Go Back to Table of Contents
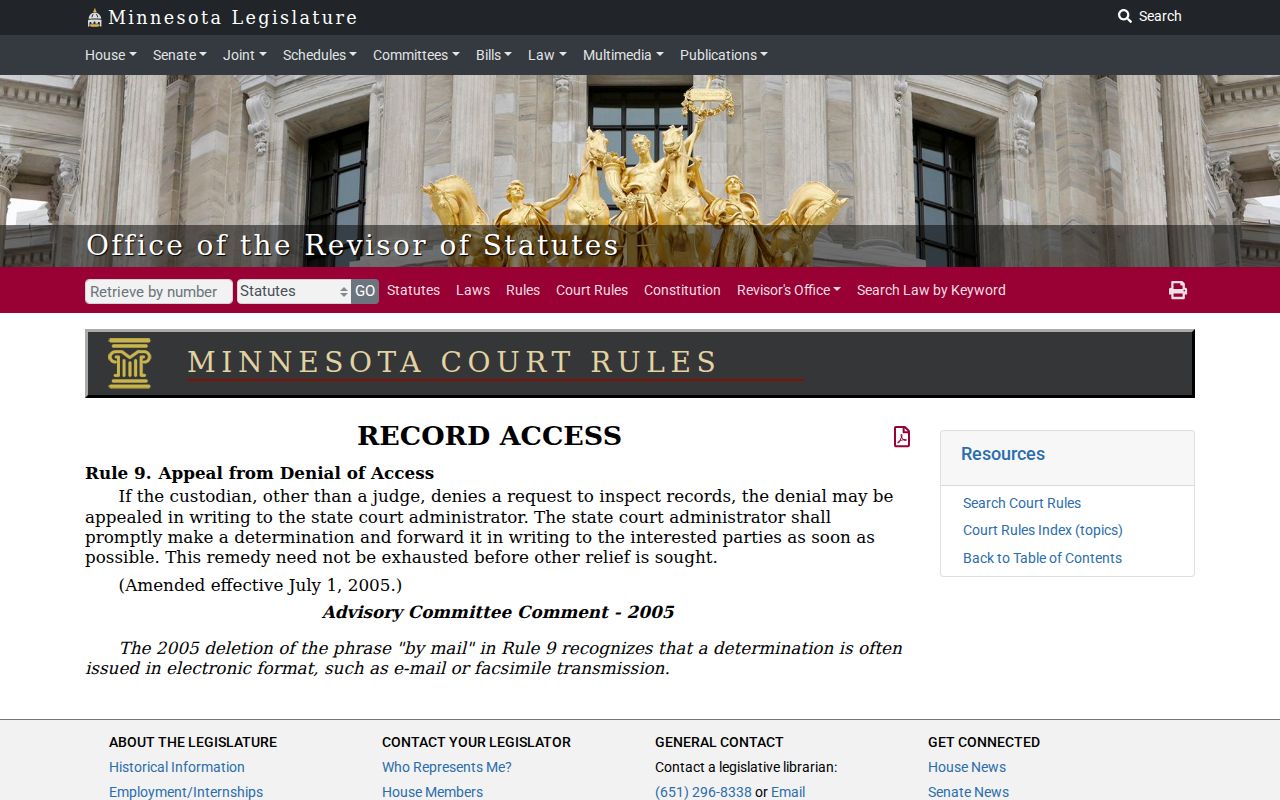Image resolution: width=1280 pixels, height=800 pixels. 1042,558
